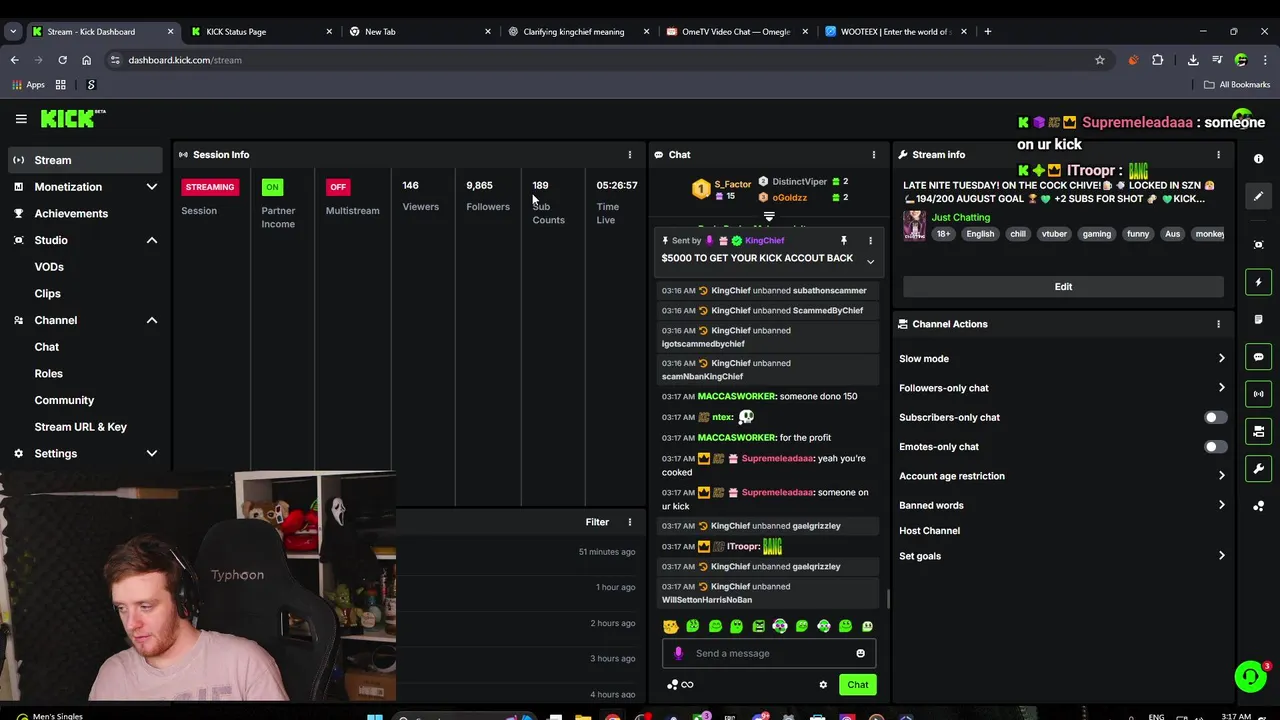1280x720 pixels.
Task: Insert the yellow cat emote
Action: (671, 626)
